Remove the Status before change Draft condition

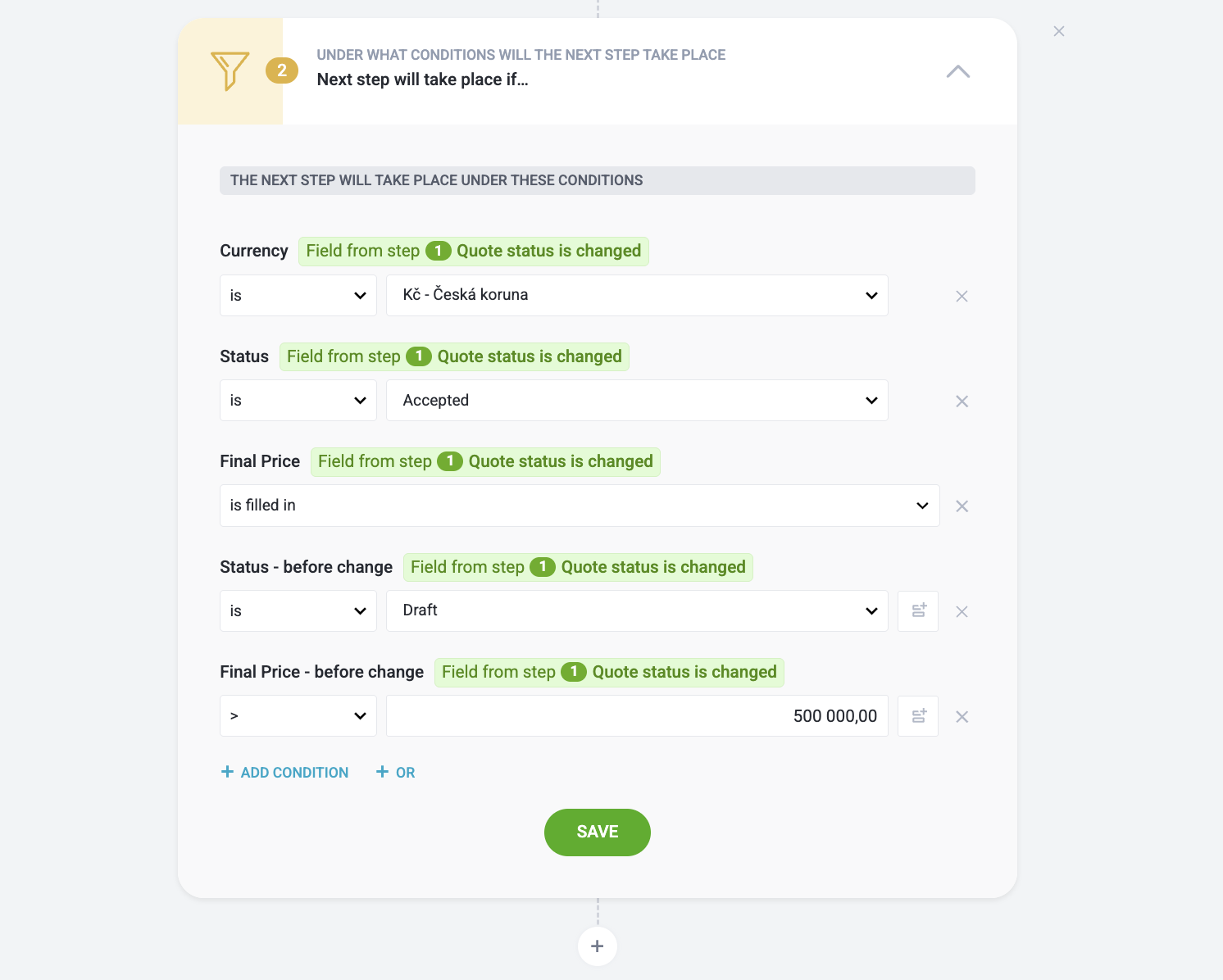tap(962, 611)
